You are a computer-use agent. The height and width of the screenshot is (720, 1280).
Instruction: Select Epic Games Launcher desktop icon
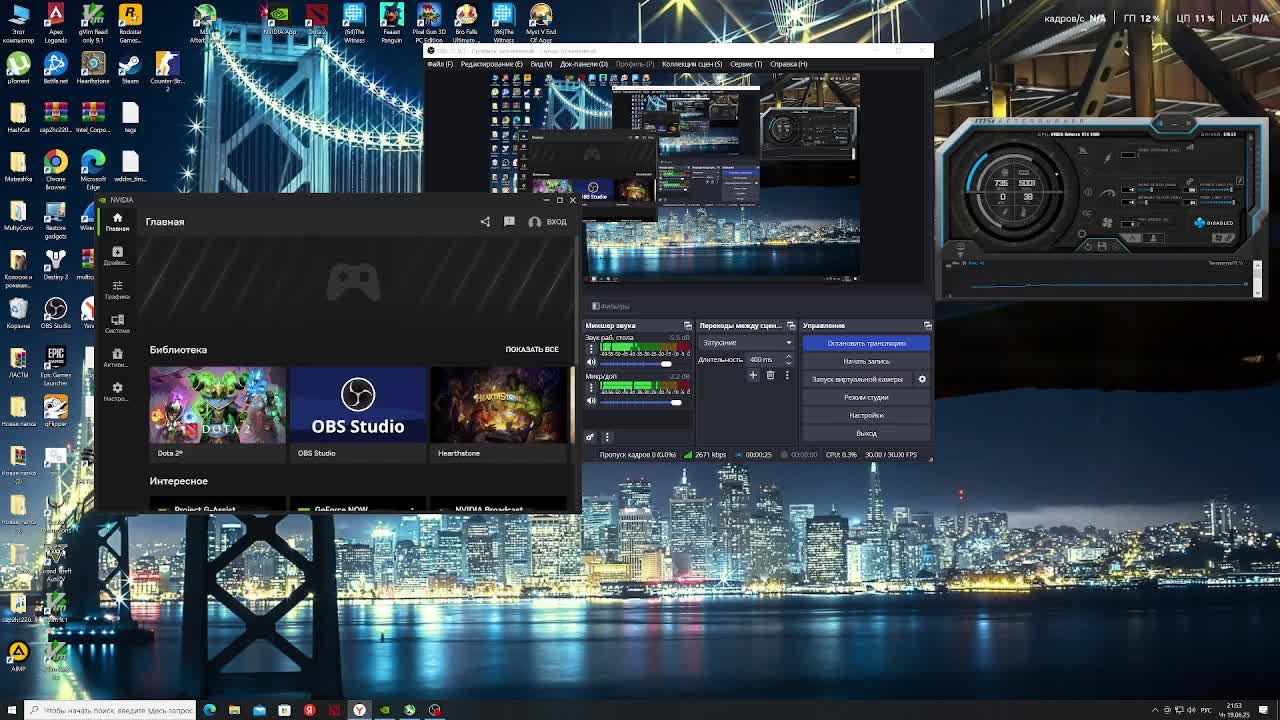(x=56, y=365)
